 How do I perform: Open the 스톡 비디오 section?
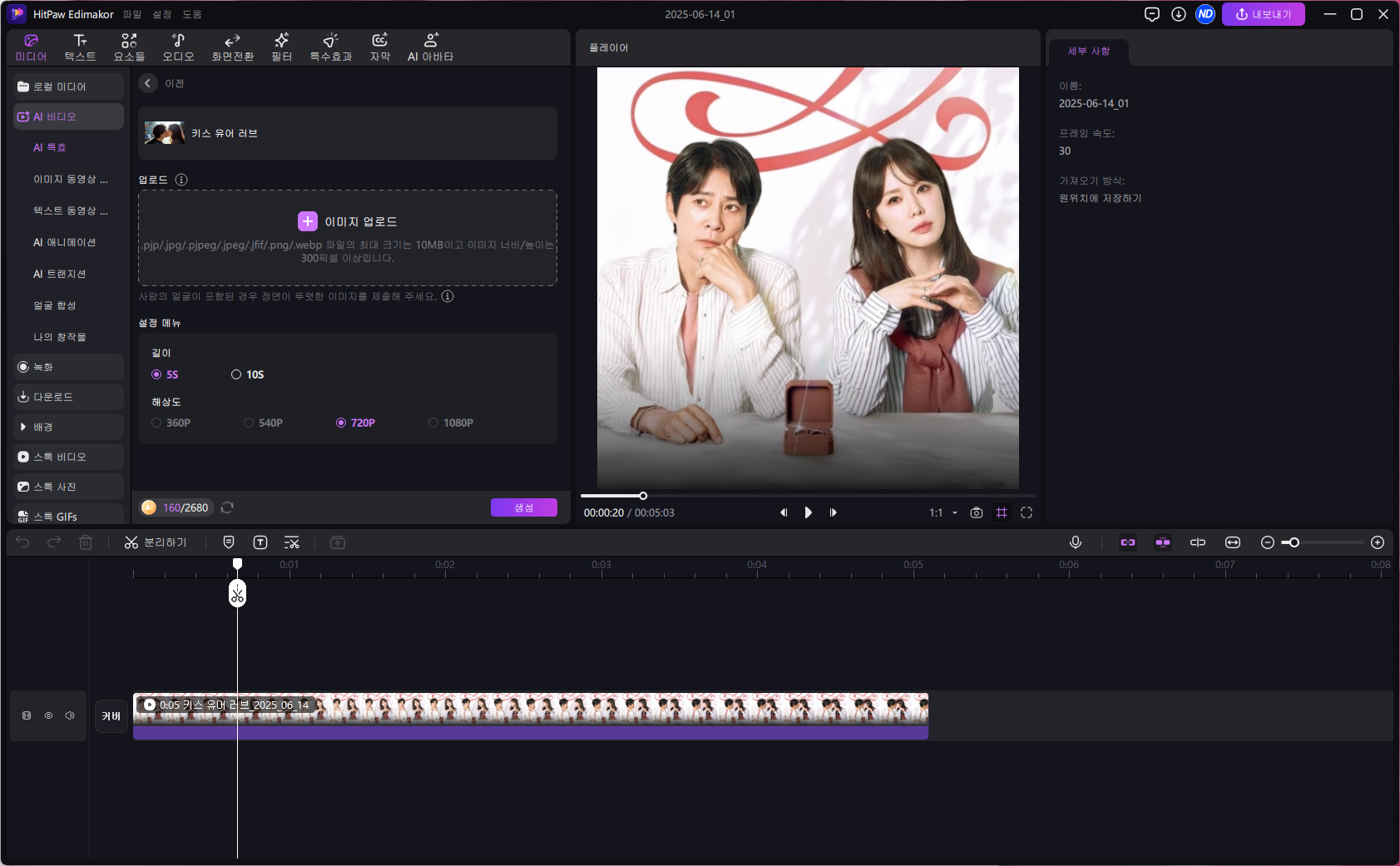pyautogui.click(x=69, y=457)
